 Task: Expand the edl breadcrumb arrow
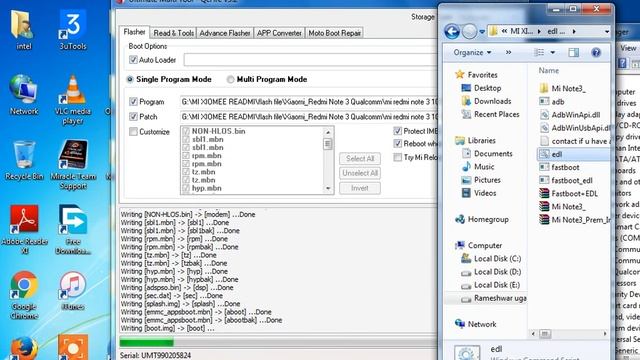574,31
